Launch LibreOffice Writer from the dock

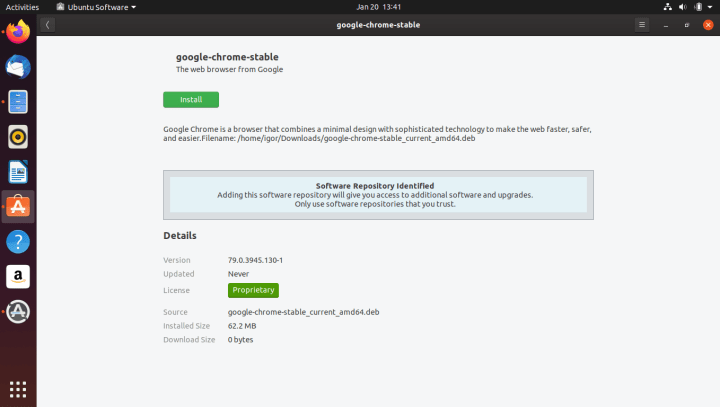18,172
